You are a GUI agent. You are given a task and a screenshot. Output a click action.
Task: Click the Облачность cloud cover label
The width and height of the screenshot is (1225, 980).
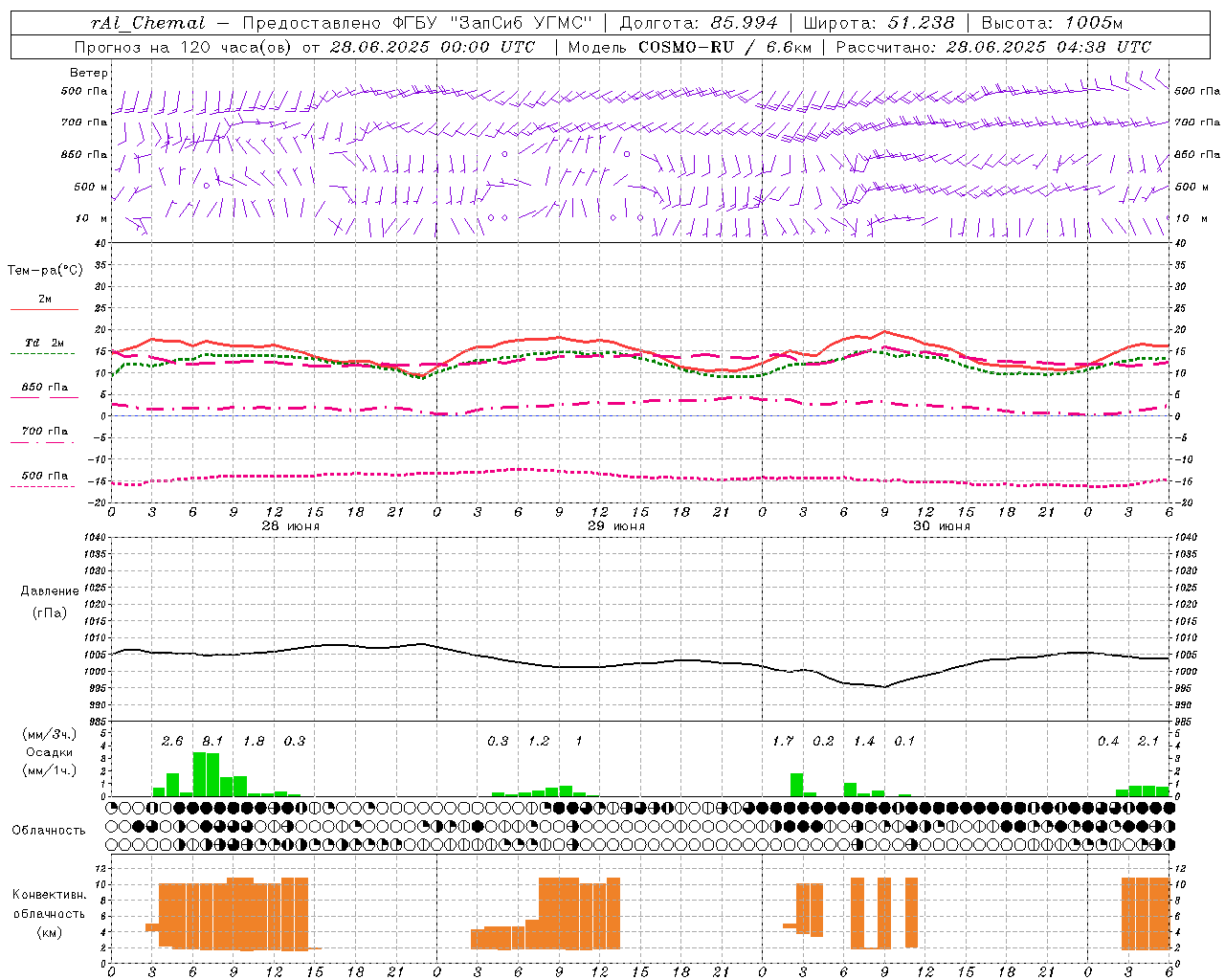coord(49,830)
